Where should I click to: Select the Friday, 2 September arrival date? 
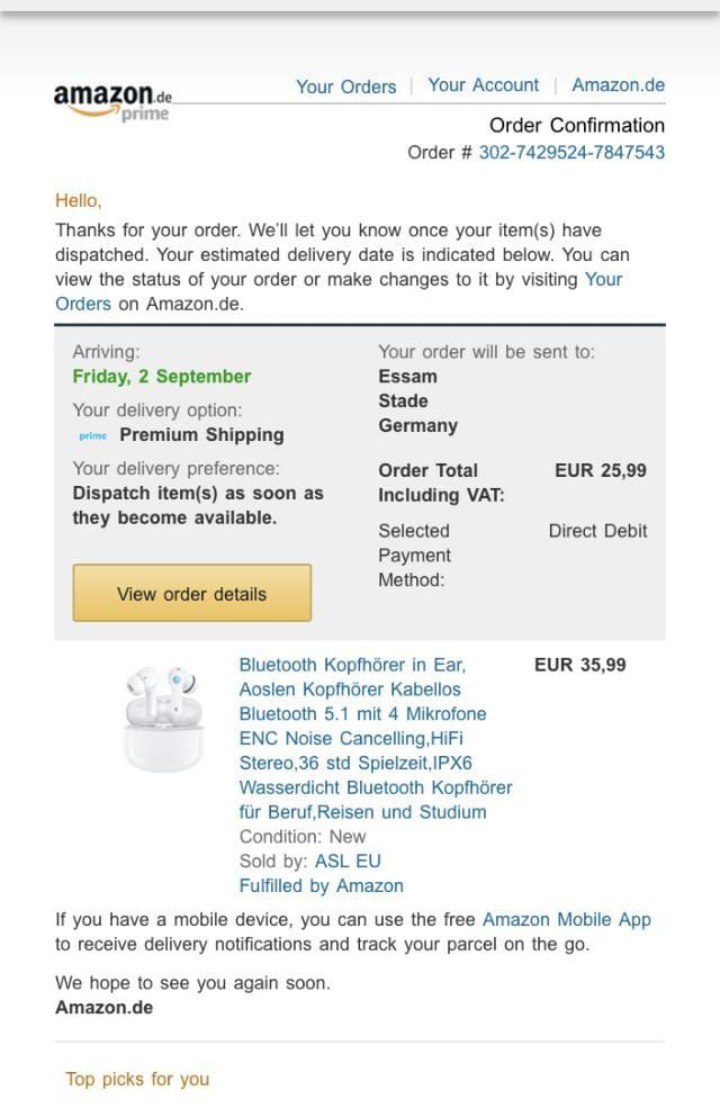162,377
